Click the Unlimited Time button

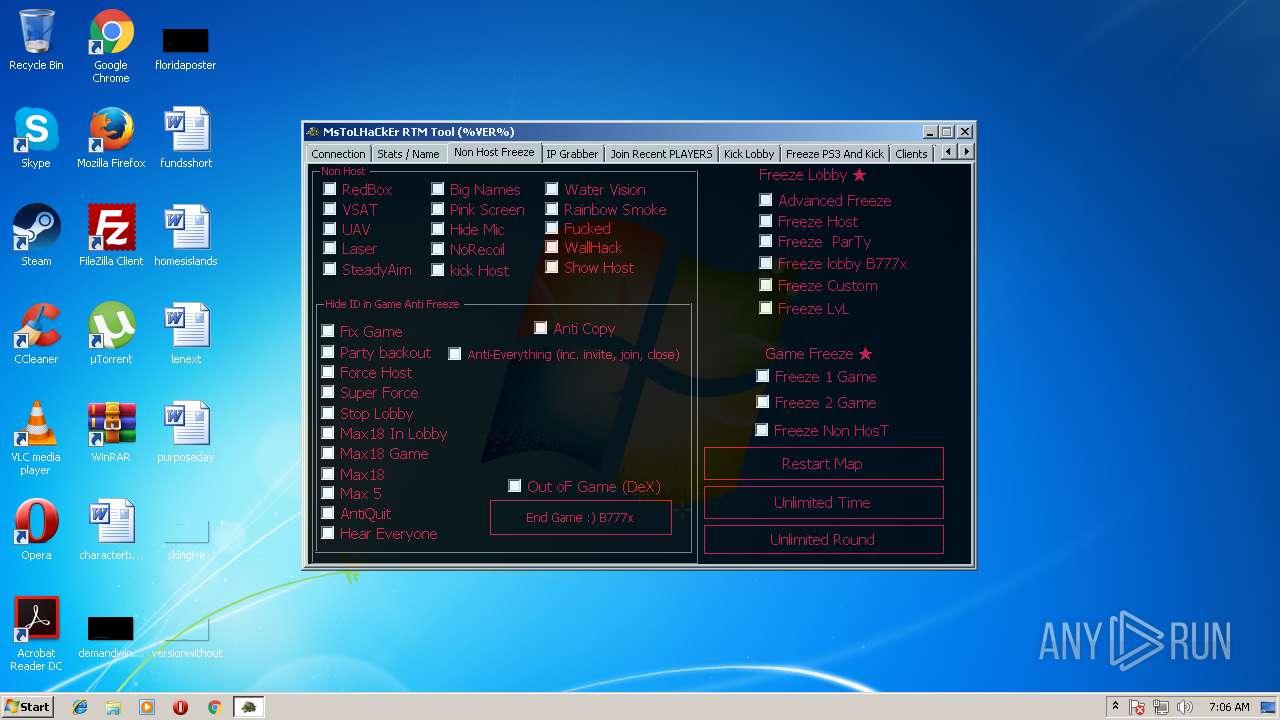coord(823,502)
